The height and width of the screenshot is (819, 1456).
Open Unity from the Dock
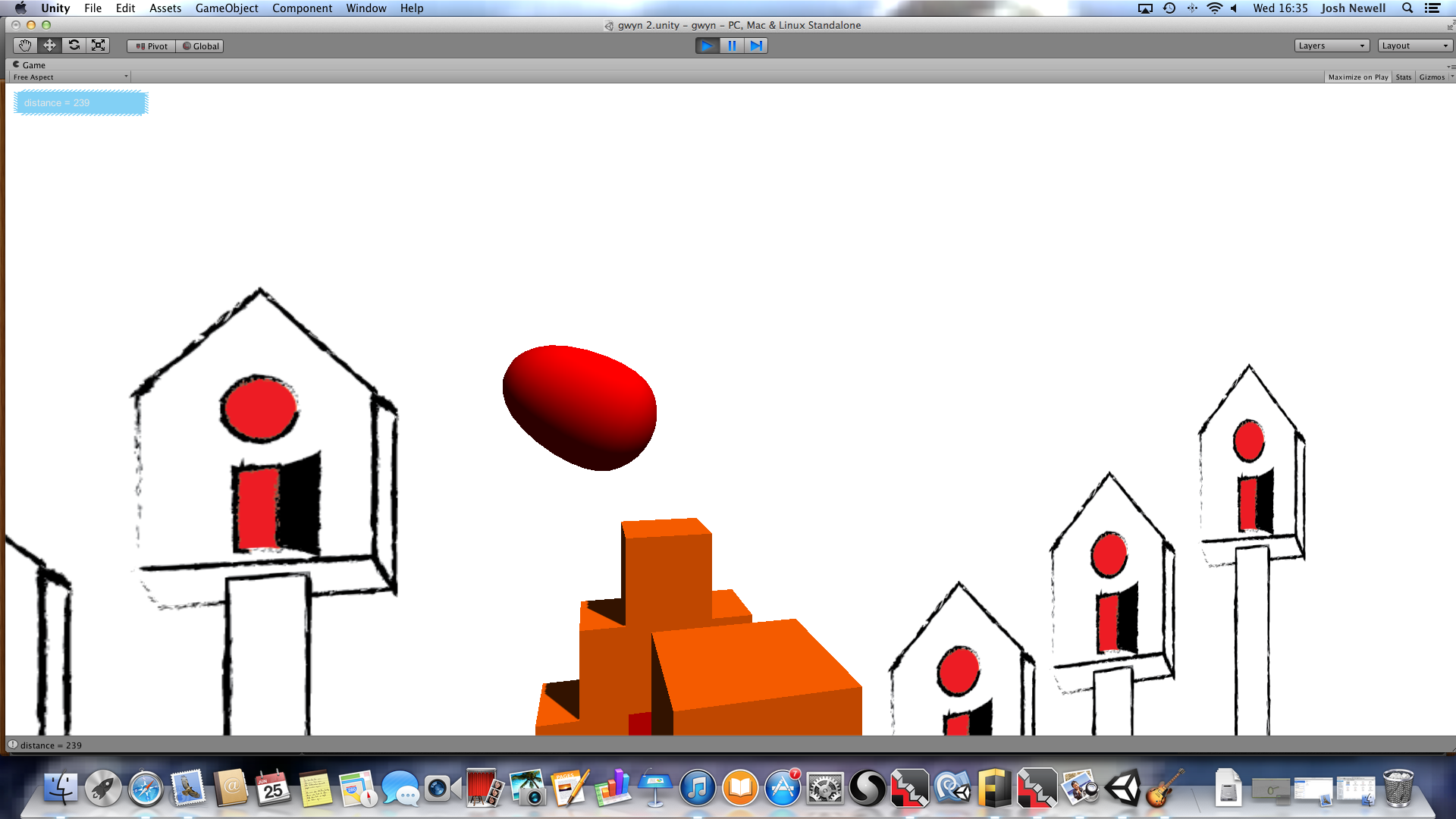pyautogui.click(x=1122, y=789)
